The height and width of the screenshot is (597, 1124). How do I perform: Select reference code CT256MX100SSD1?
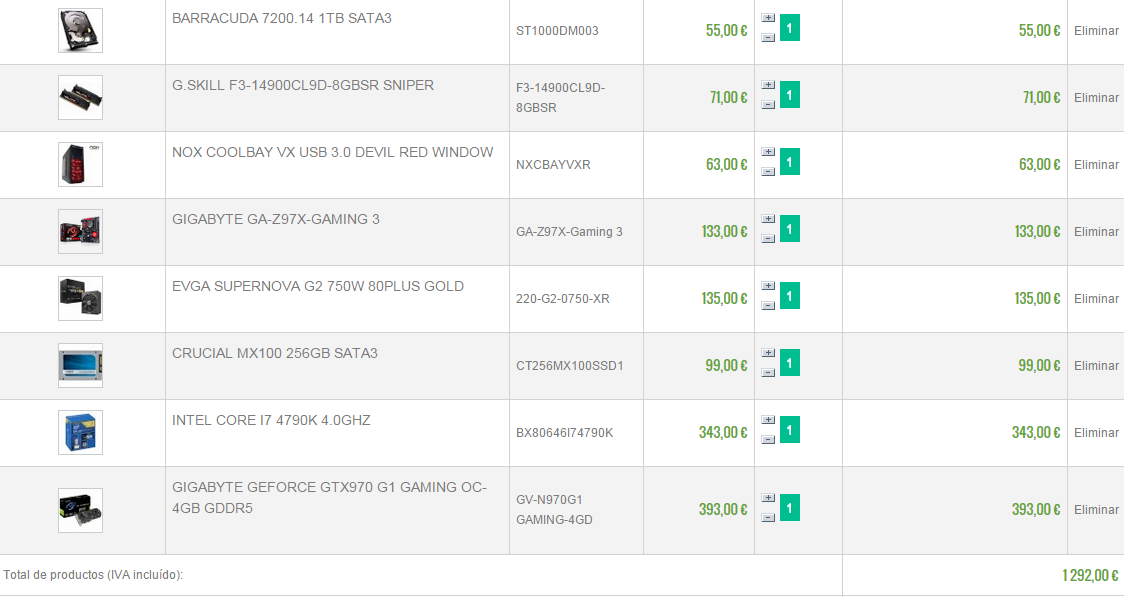[570, 366]
